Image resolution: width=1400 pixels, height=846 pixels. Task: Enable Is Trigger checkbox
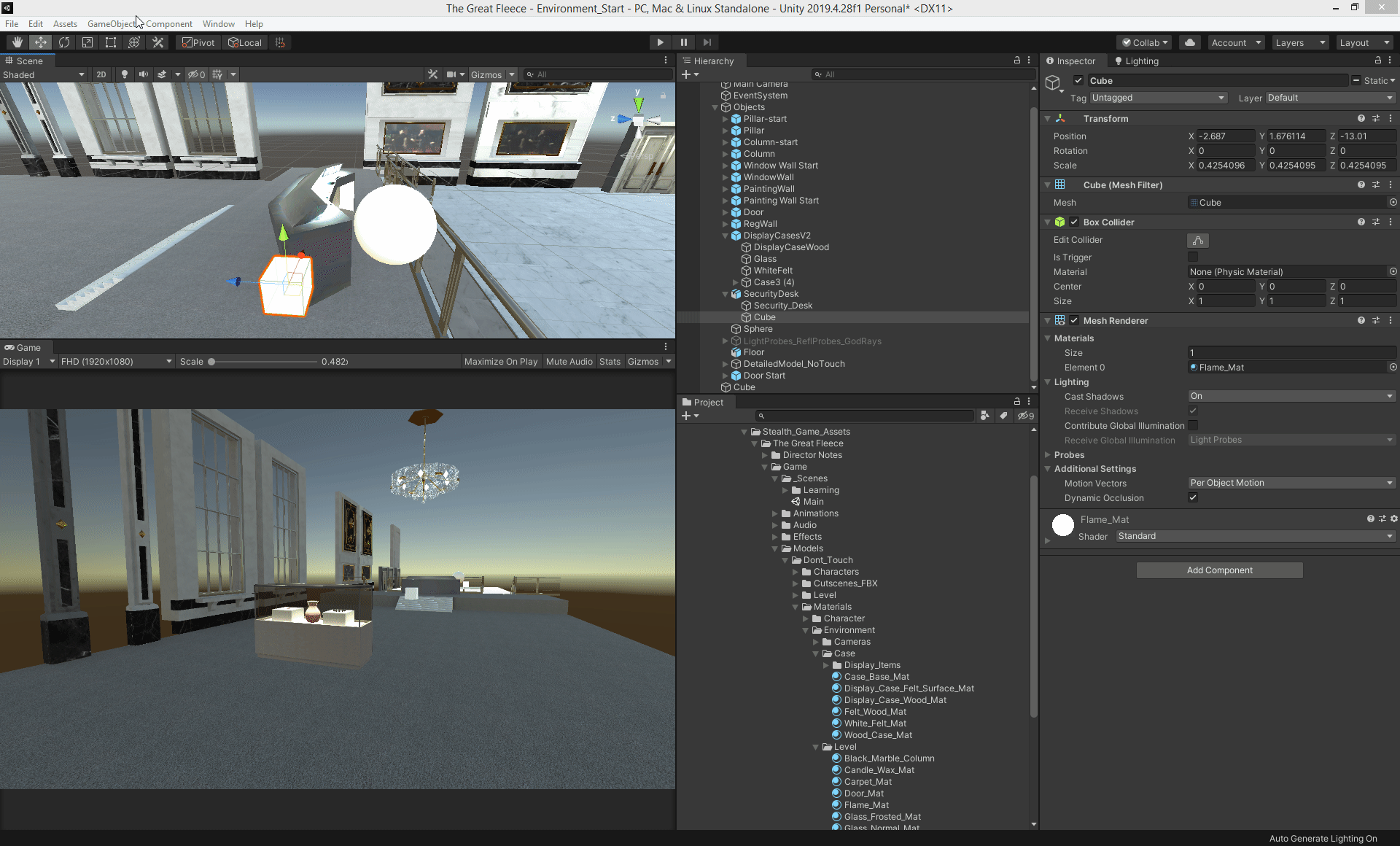point(1193,257)
